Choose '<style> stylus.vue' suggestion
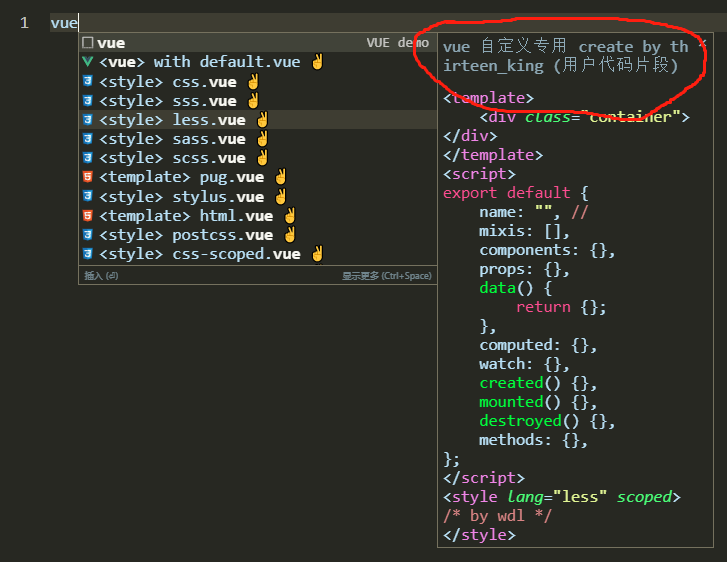The image size is (727, 562). 258,196
